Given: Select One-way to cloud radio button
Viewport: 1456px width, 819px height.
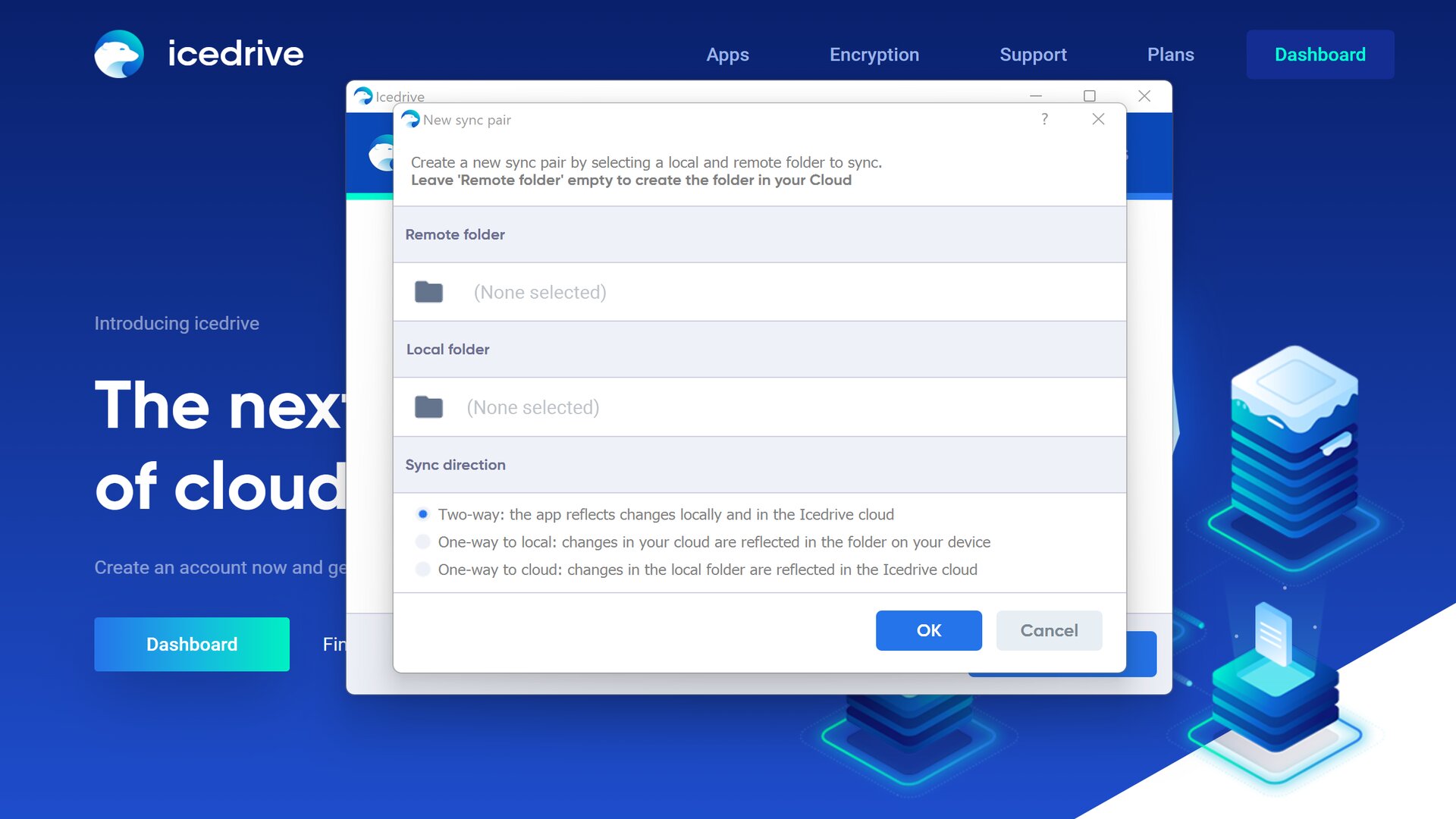Looking at the screenshot, I should tap(423, 570).
